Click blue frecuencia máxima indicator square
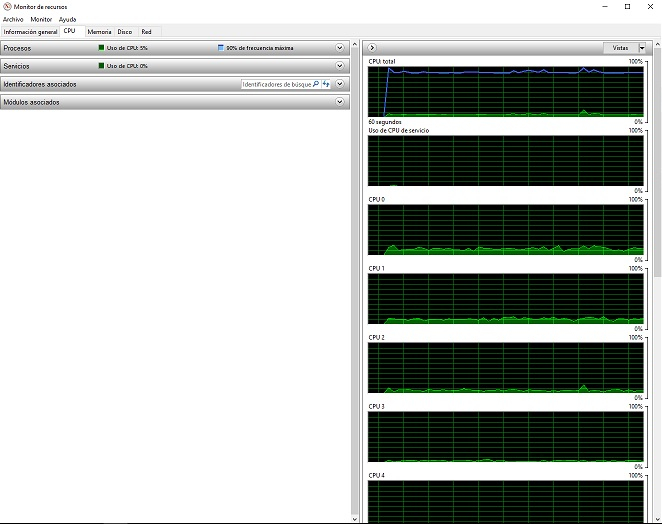Screen dimensions: 662x524 click(x=220, y=48)
